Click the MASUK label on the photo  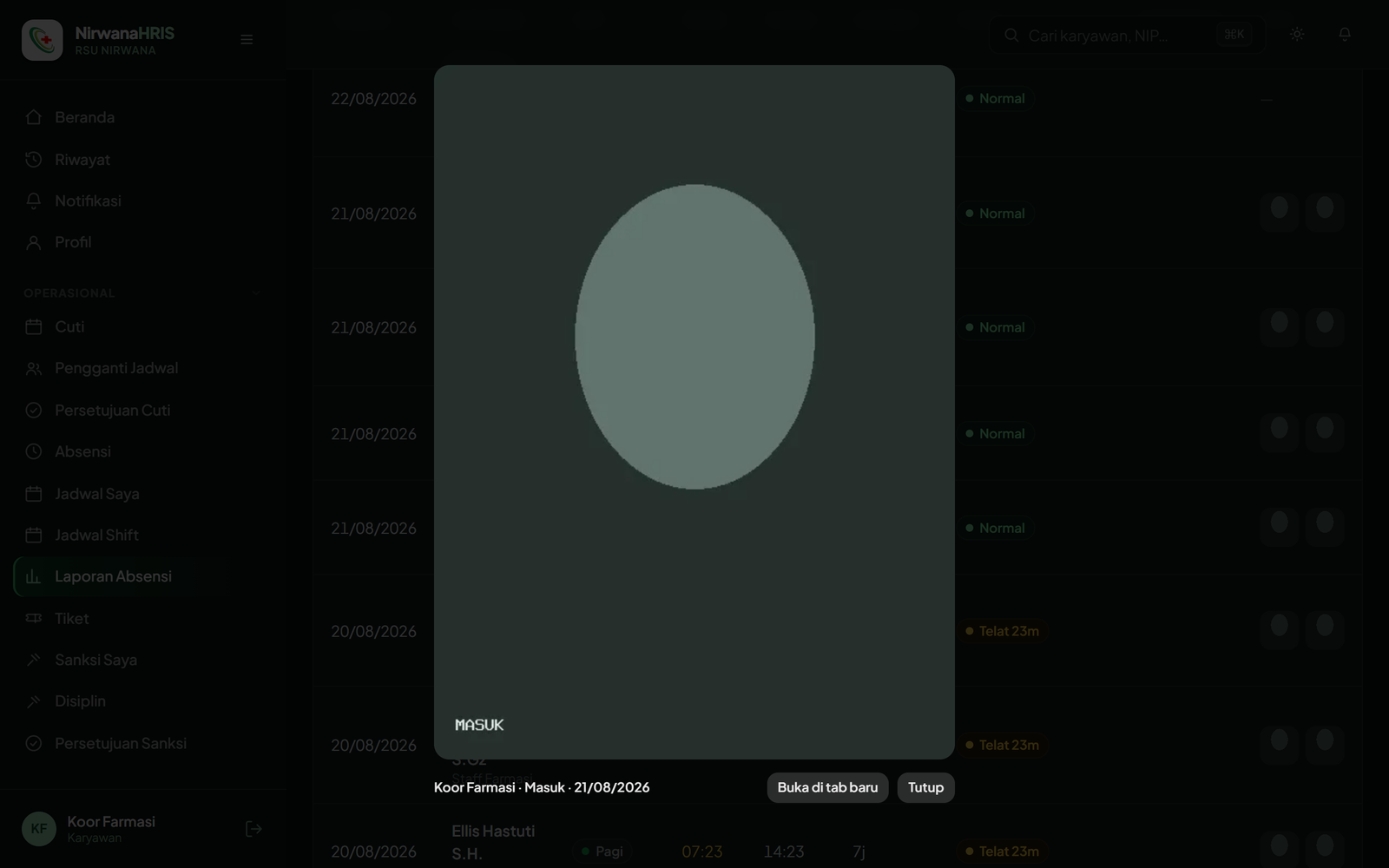click(479, 725)
